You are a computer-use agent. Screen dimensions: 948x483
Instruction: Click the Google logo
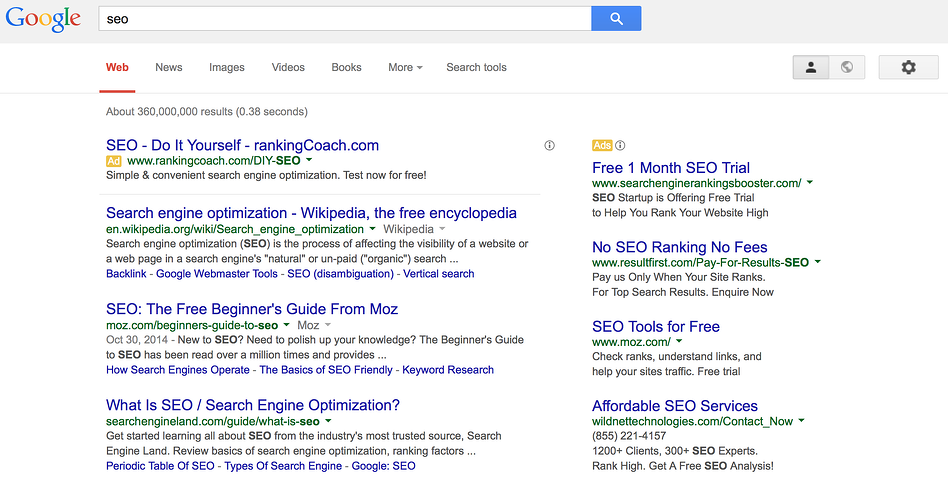click(x=43, y=19)
